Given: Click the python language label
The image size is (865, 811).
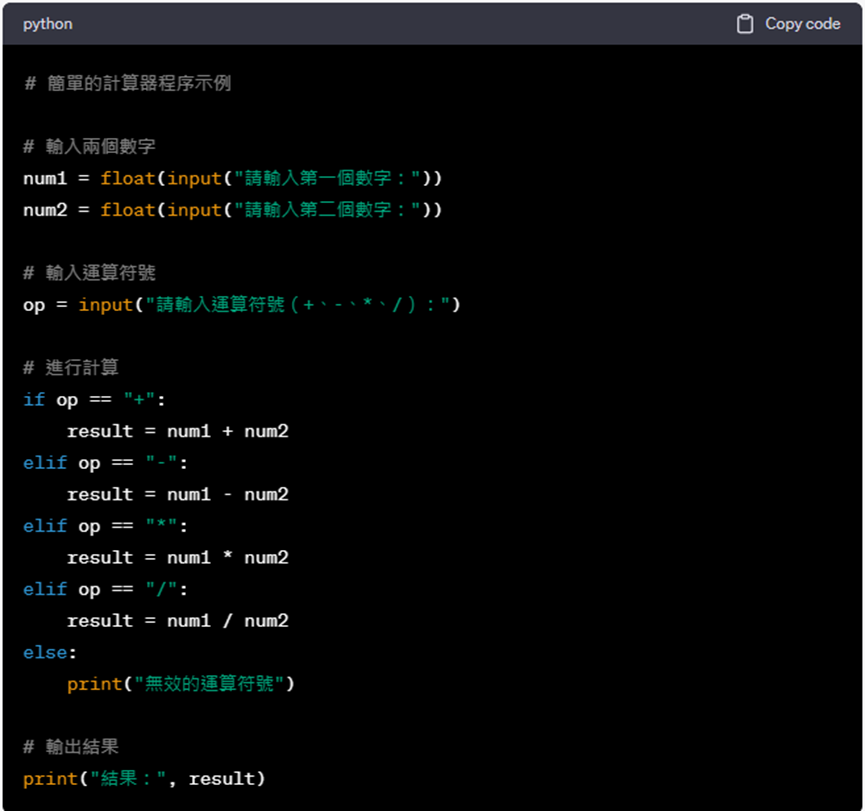Looking at the screenshot, I should point(46,23).
